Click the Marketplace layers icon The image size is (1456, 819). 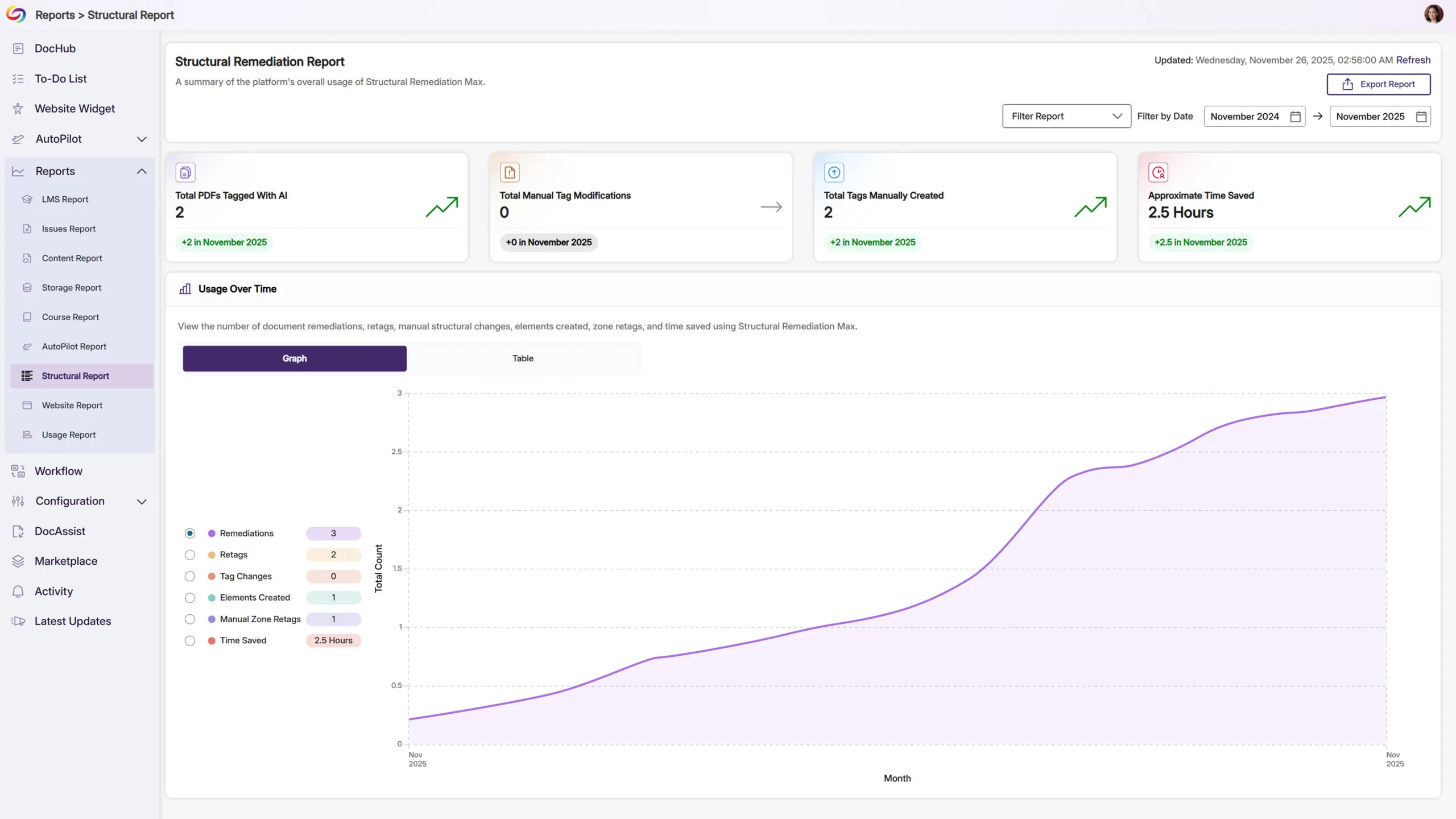point(18,561)
